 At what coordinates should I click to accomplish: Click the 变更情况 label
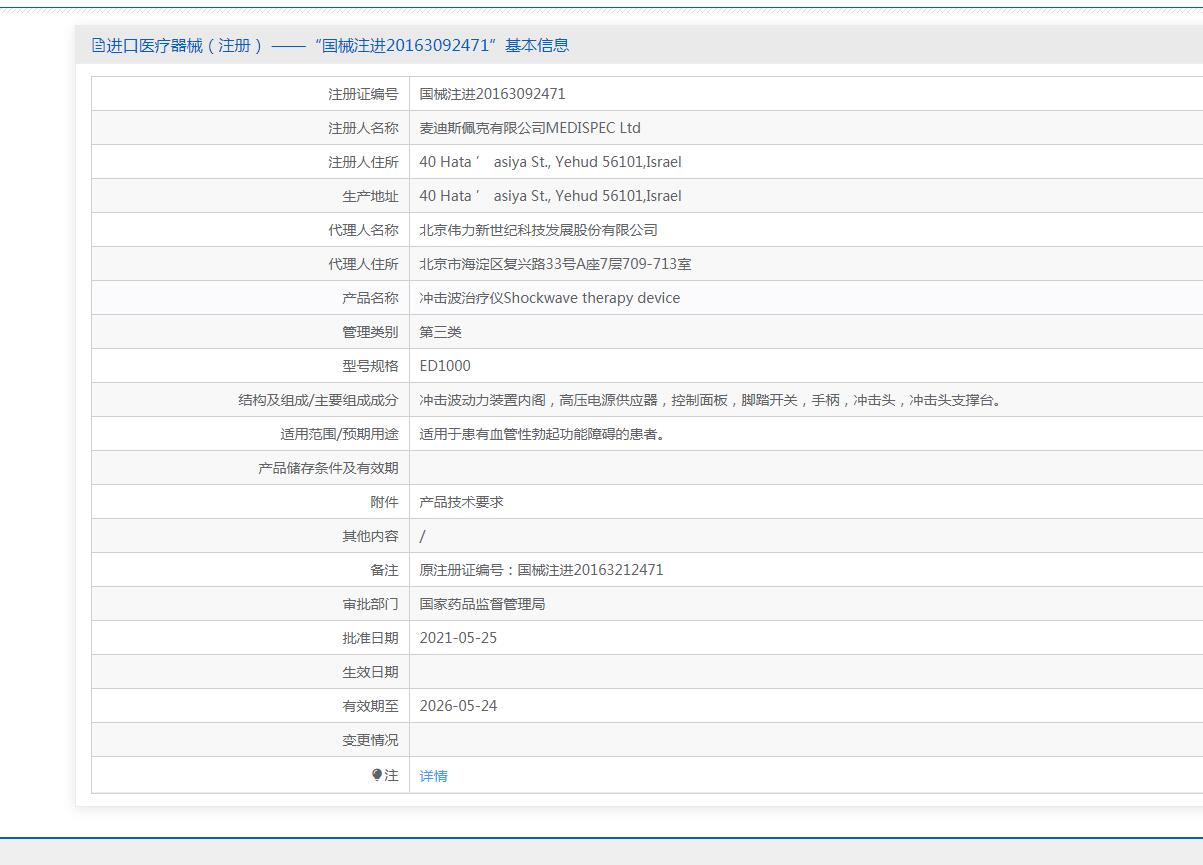pos(370,740)
